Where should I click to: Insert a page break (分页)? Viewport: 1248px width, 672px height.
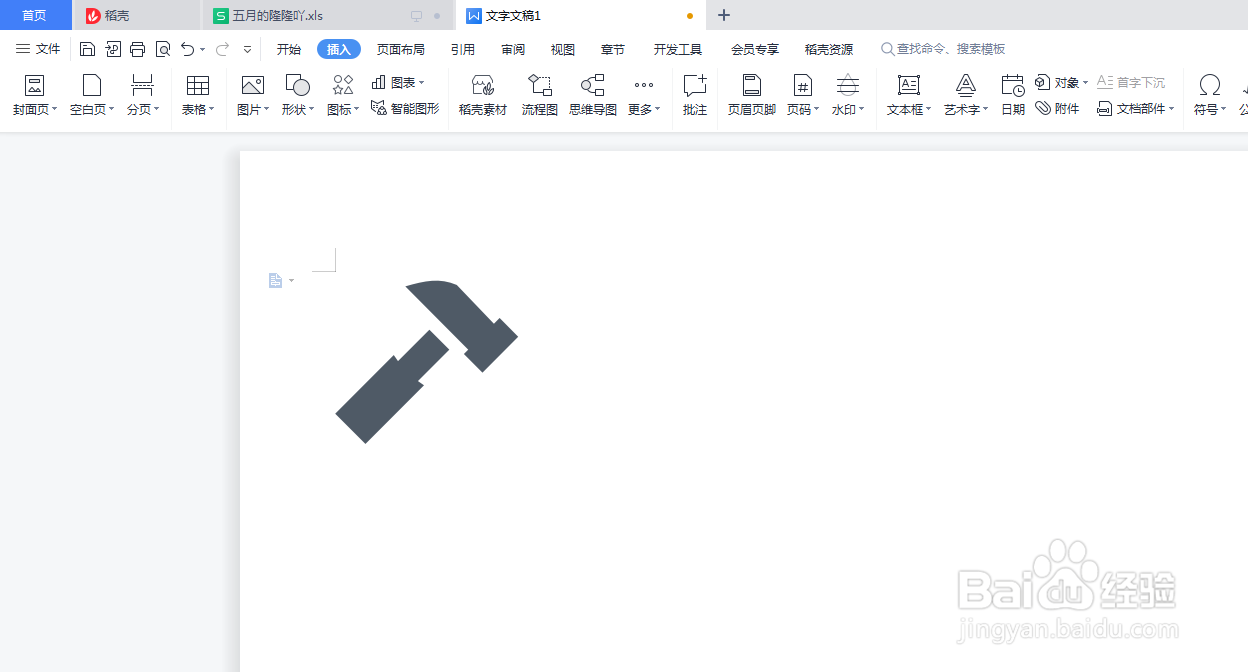pyautogui.click(x=143, y=96)
